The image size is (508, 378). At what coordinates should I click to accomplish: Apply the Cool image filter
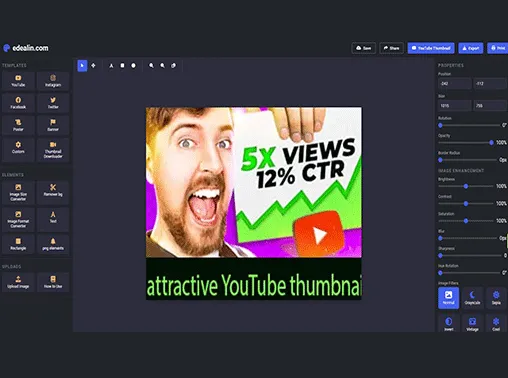pyautogui.click(x=496, y=324)
